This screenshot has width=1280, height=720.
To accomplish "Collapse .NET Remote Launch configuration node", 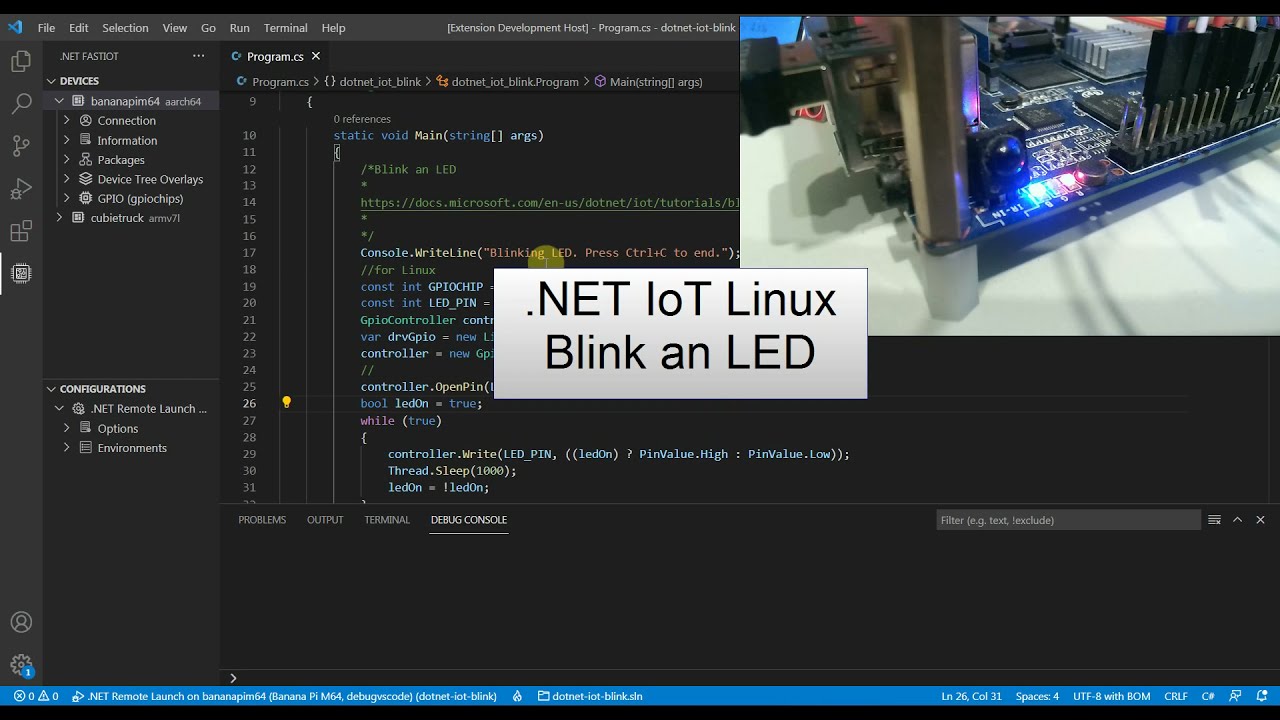I will pos(59,409).
